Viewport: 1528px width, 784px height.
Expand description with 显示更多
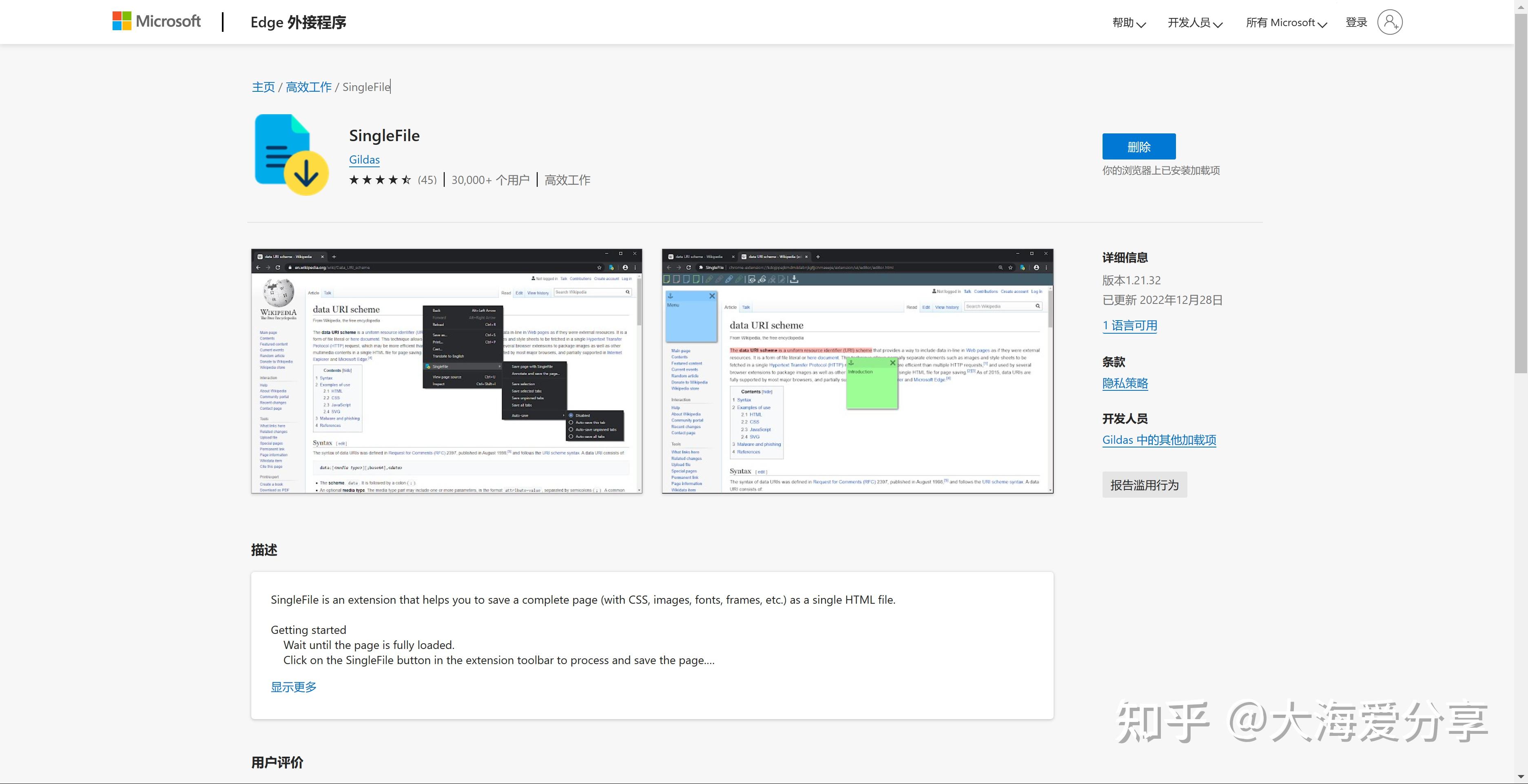pos(294,687)
